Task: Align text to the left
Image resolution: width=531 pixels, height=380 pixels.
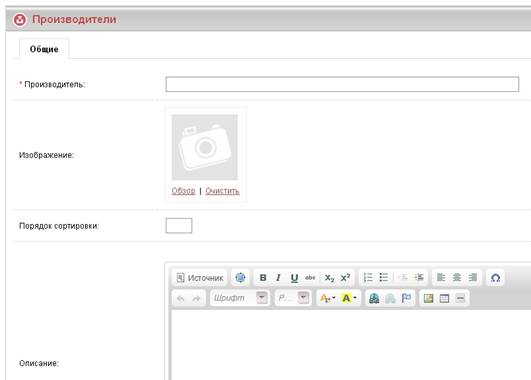Action: click(441, 278)
